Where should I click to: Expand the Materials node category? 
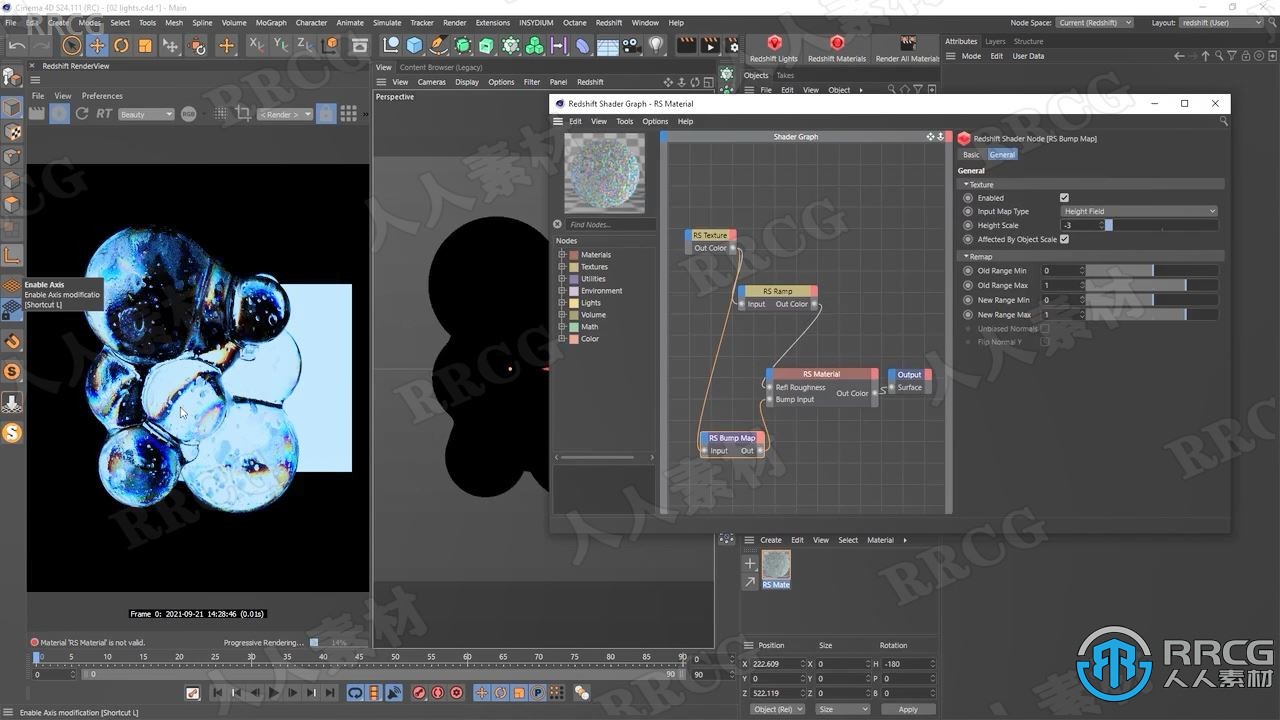pyautogui.click(x=562, y=255)
